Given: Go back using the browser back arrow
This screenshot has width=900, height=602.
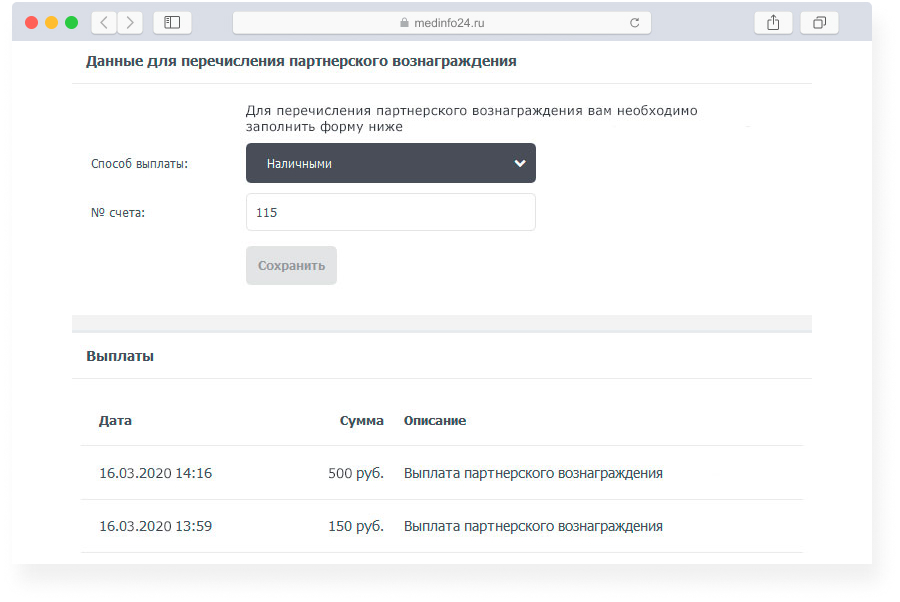Looking at the screenshot, I should 104,23.
